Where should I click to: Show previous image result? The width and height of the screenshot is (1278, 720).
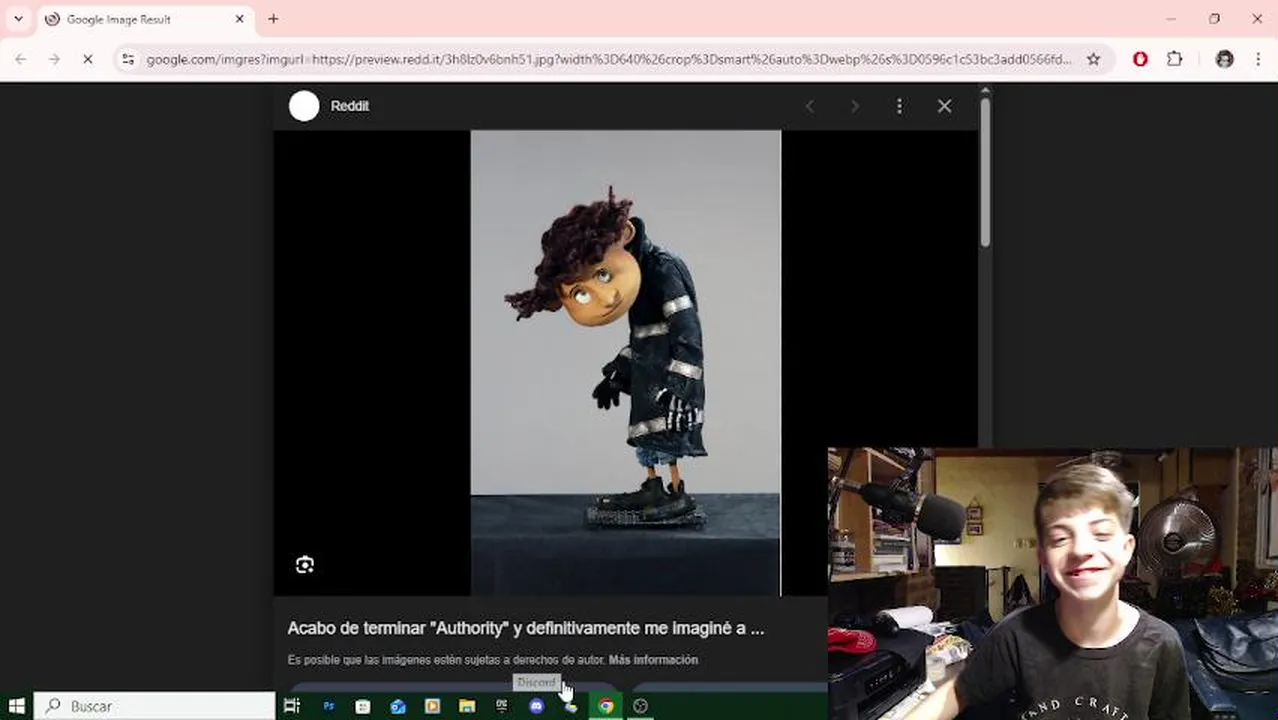click(x=810, y=106)
